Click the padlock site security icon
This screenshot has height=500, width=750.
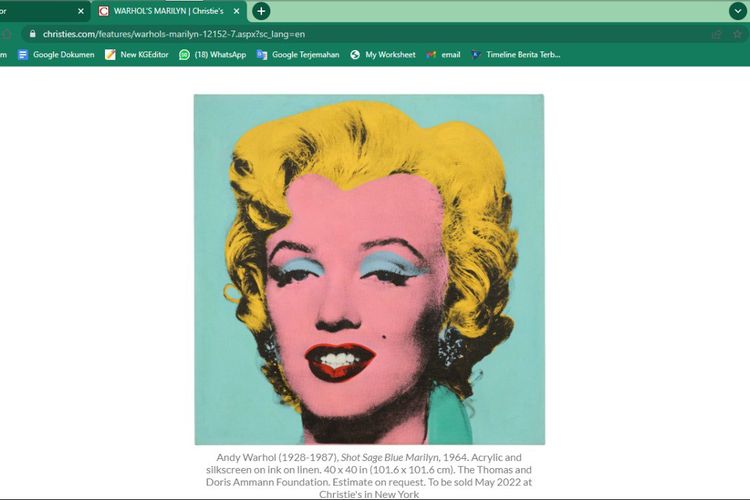pos(33,33)
